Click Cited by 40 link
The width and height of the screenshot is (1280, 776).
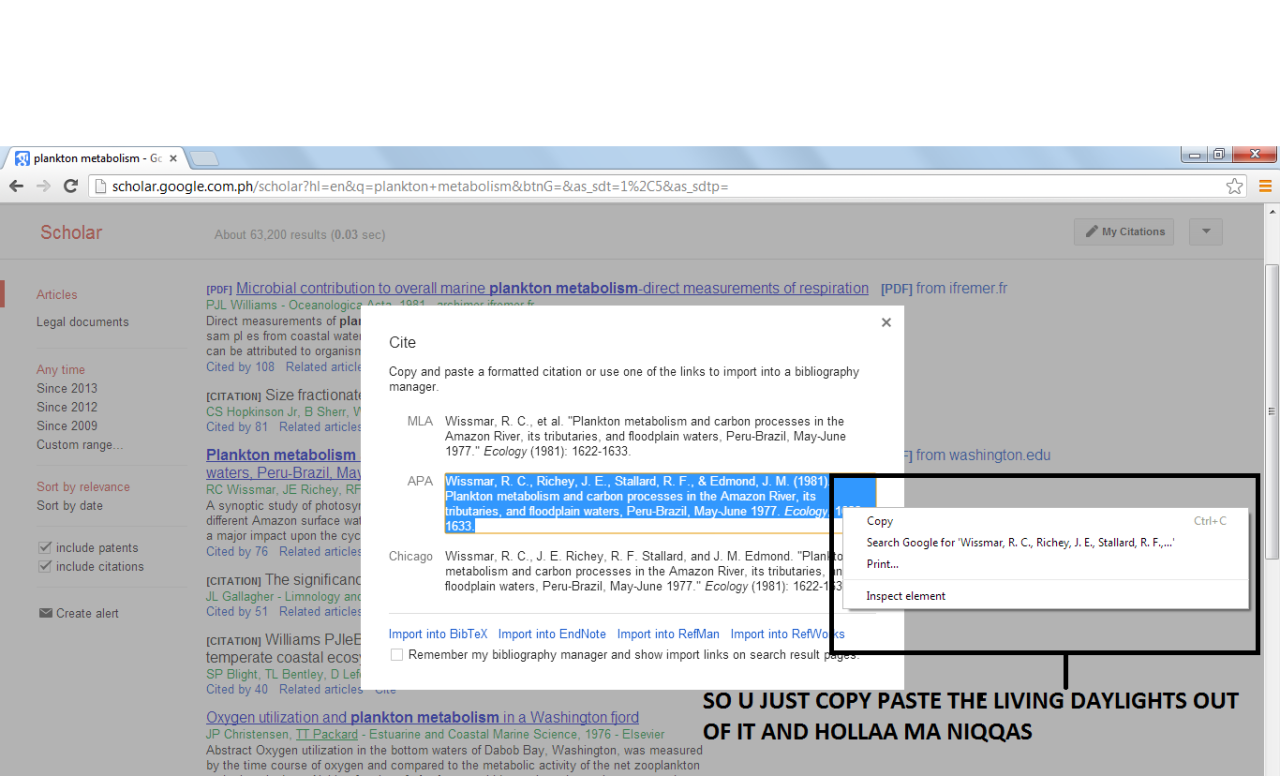pyautogui.click(x=237, y=689)
